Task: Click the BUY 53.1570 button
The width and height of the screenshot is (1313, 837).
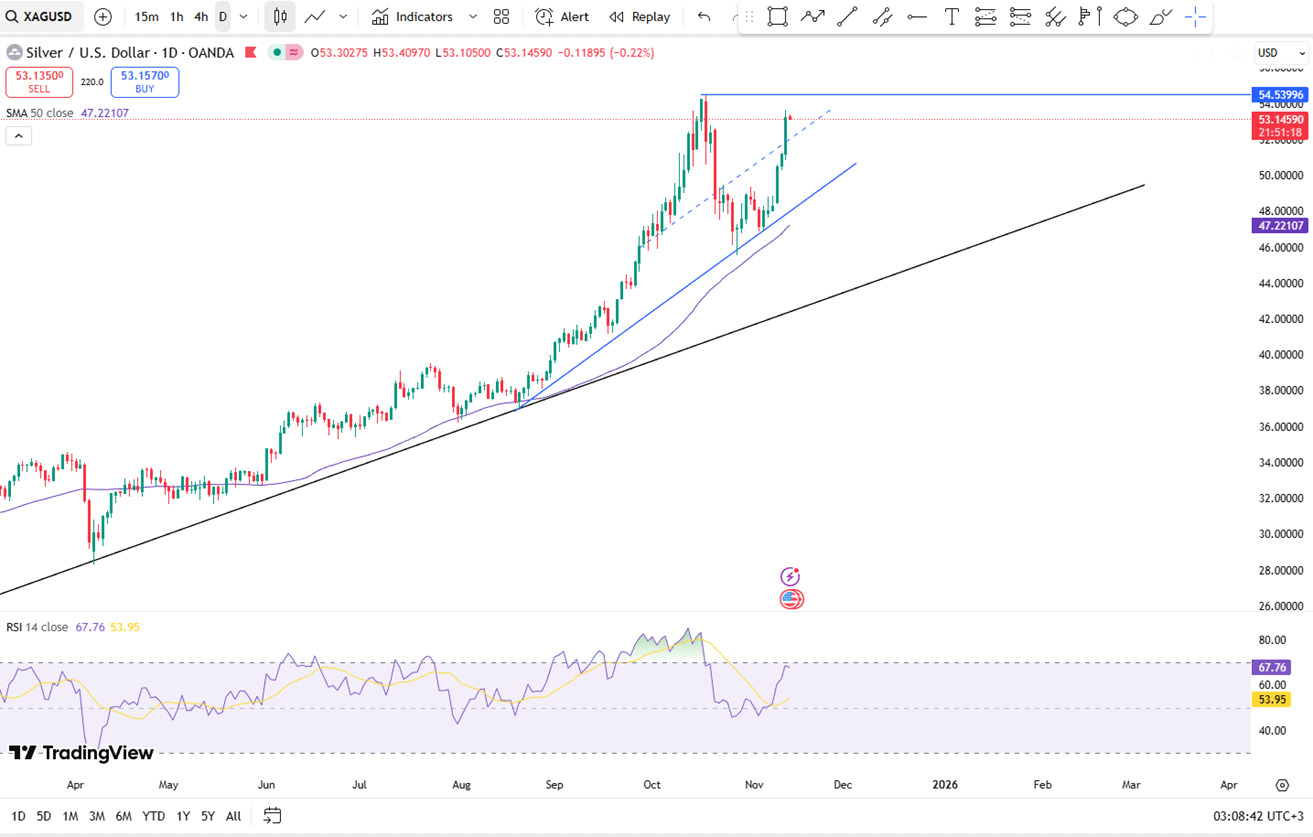Action: tap(145, 82)
